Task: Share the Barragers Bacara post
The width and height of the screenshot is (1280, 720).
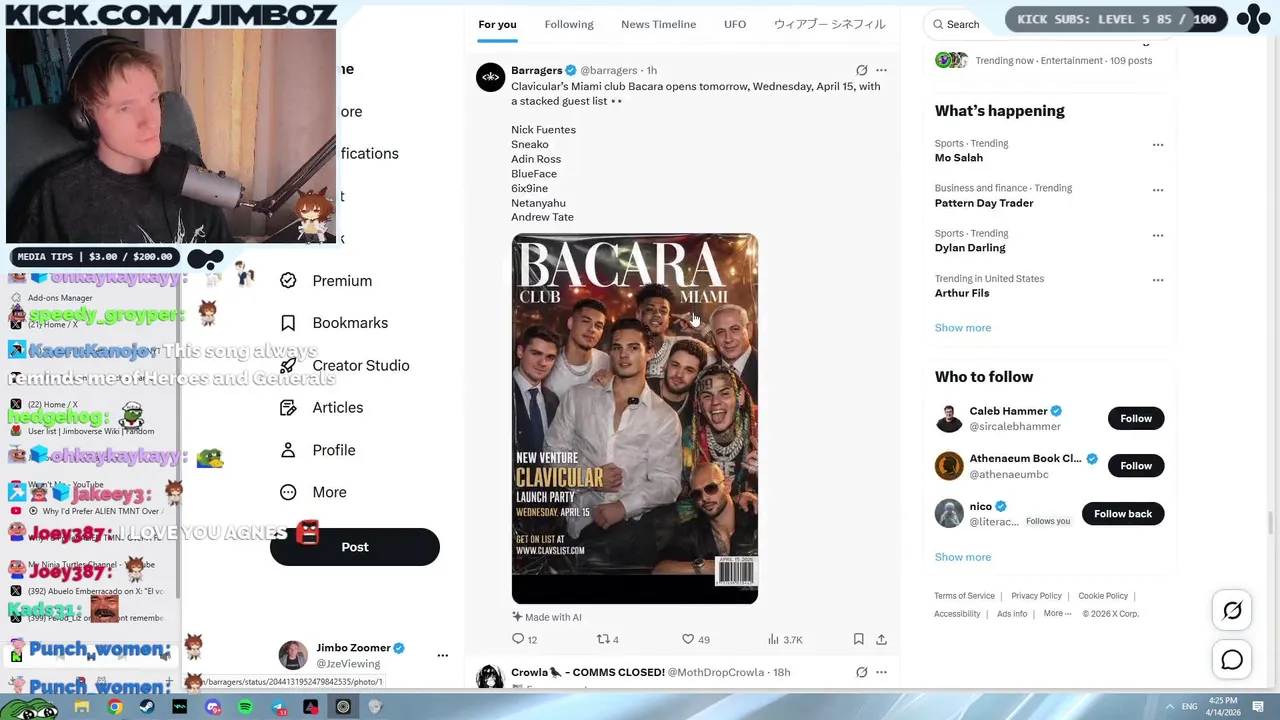Action: [881, 639]
